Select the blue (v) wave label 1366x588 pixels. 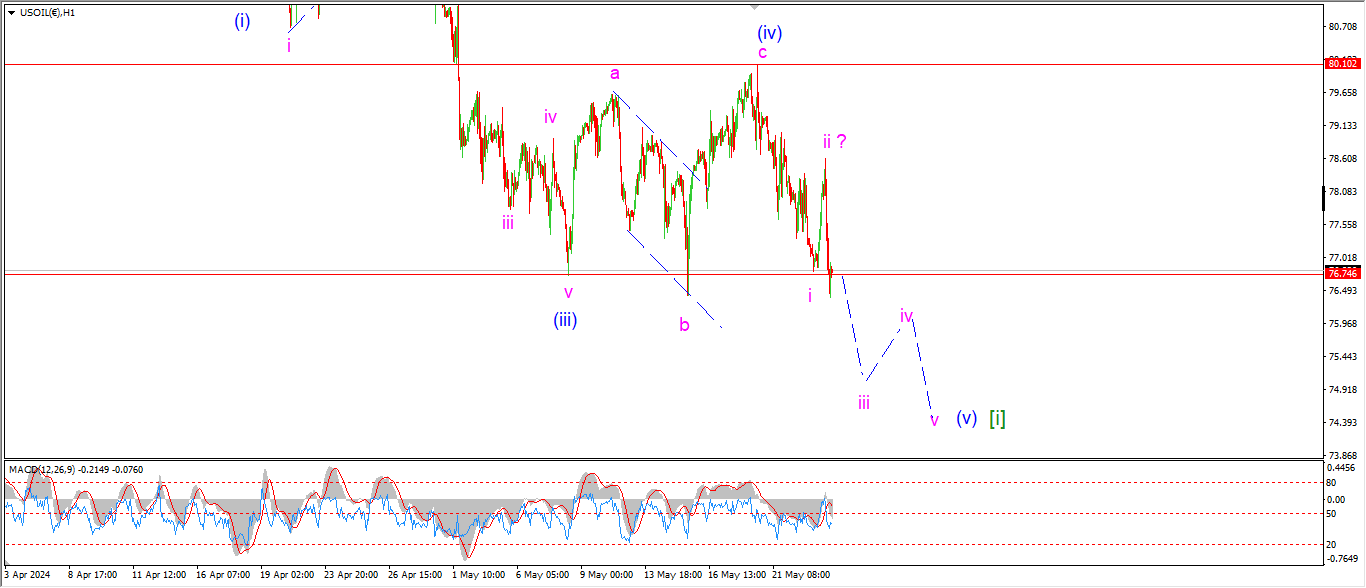coord(965,418)
